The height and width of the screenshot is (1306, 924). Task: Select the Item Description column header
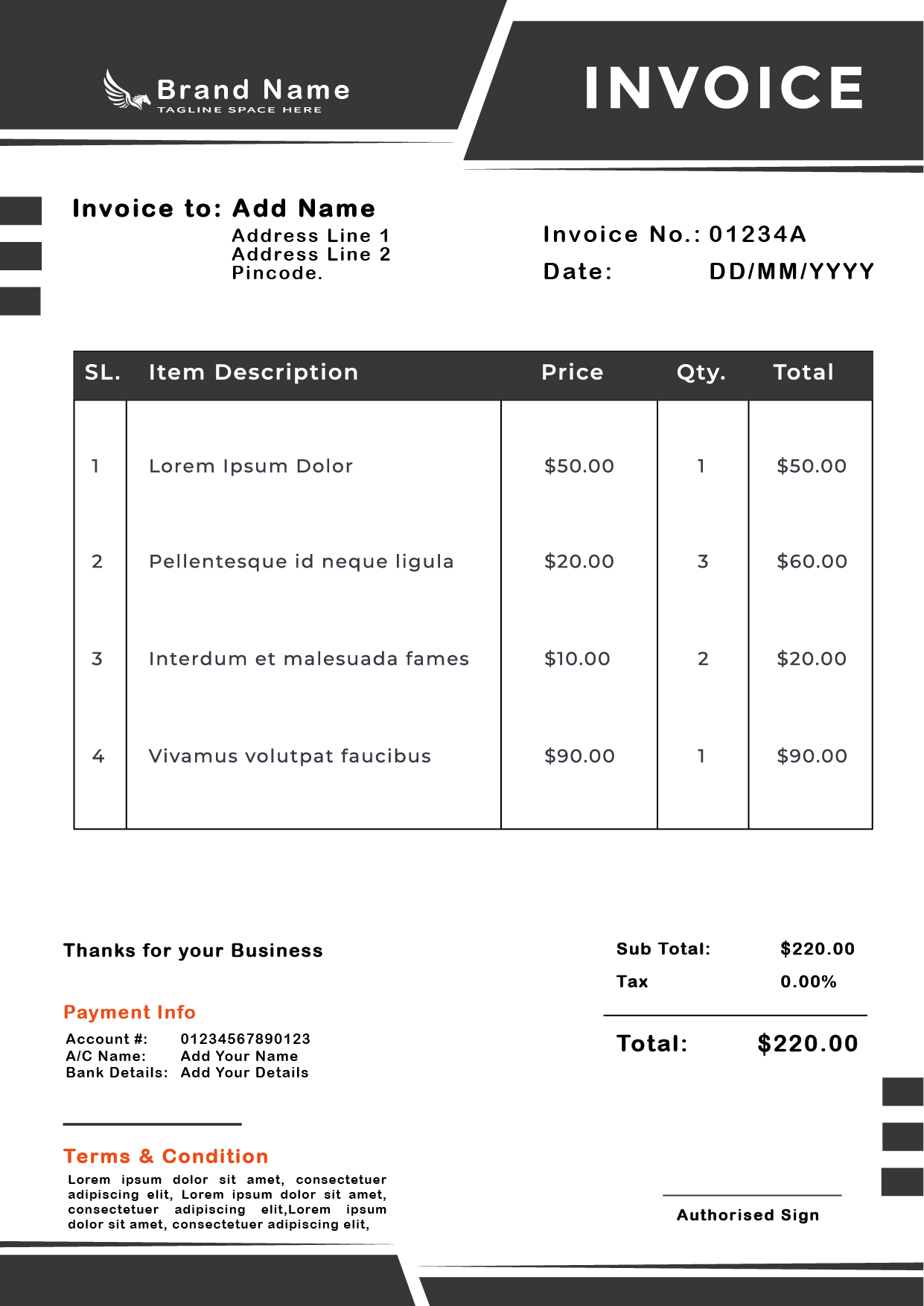click(253, 372)
